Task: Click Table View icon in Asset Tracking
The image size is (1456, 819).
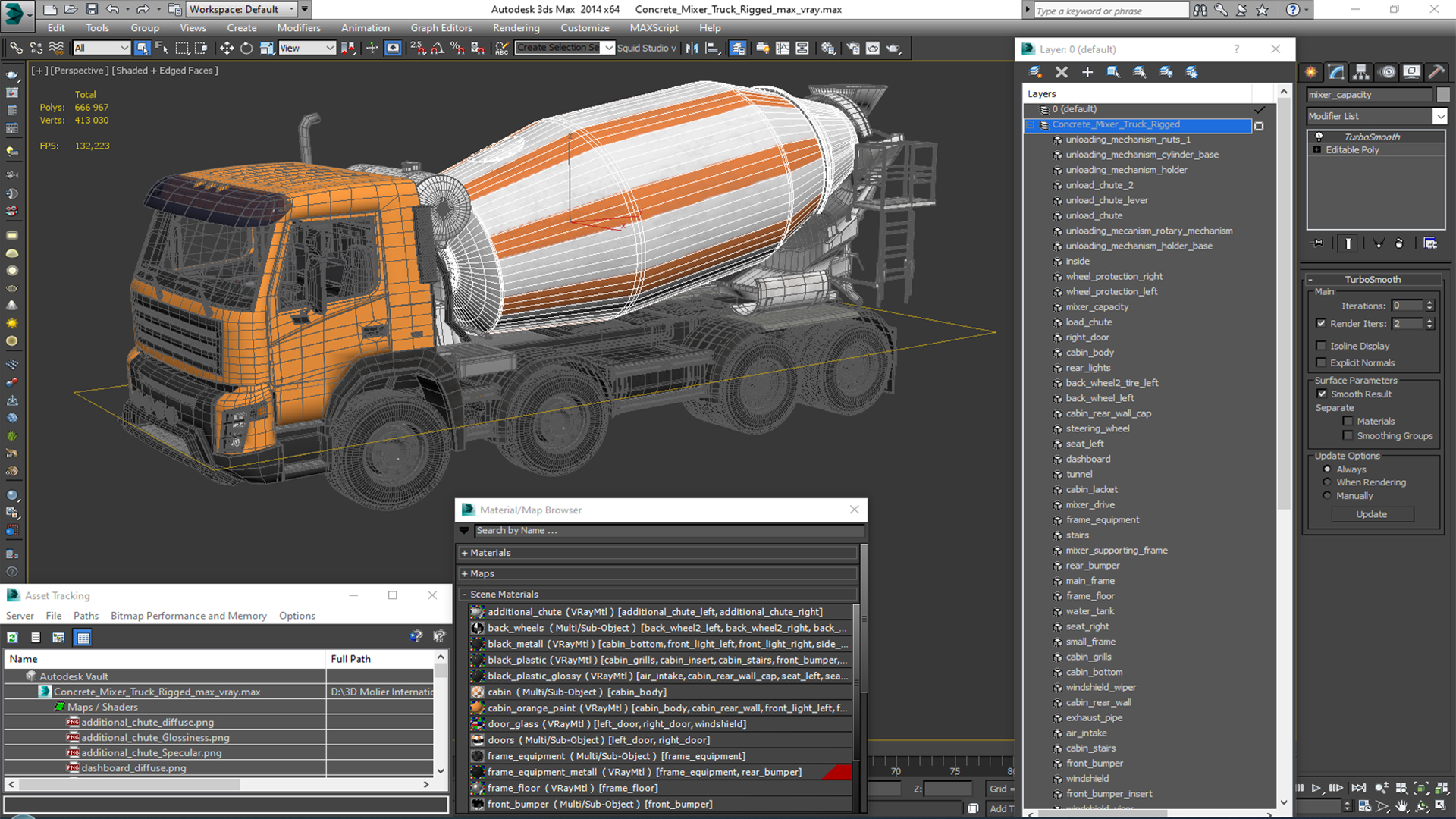Action: tap(83, 638)
